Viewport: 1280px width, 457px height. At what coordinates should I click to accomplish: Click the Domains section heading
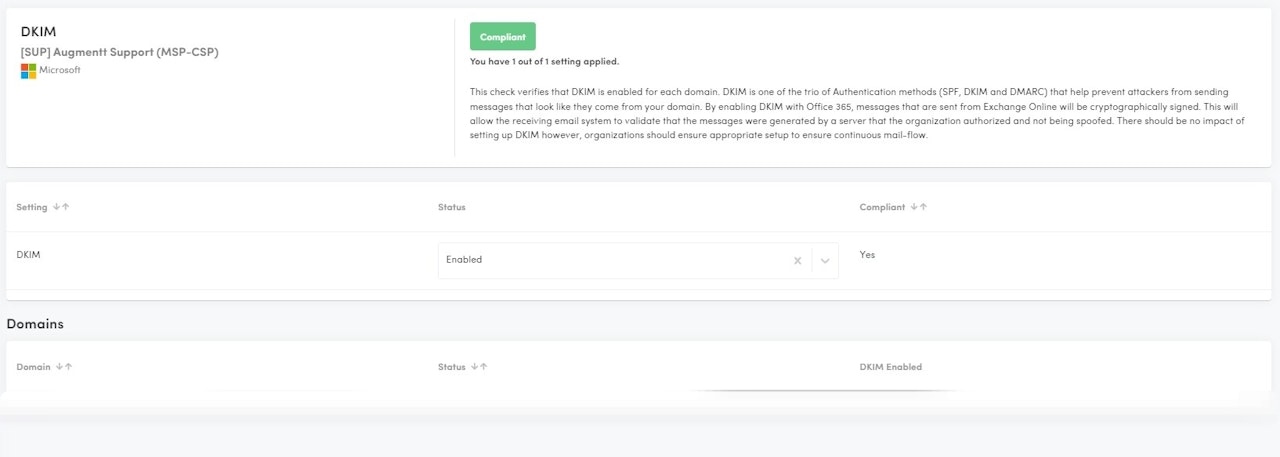[35, 324]
